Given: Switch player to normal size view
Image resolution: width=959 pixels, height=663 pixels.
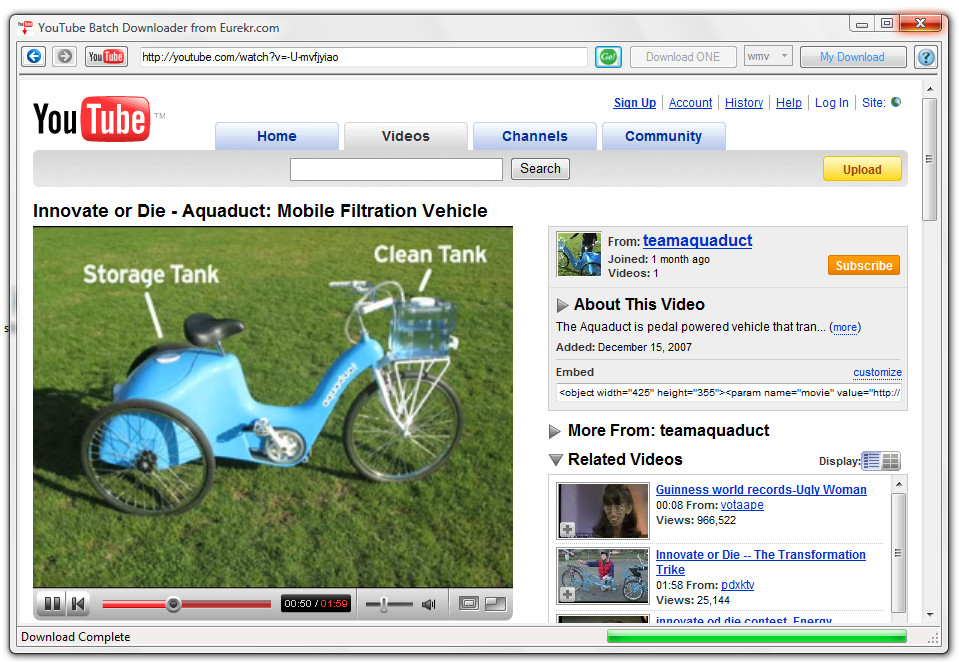Looking at the screenshot, I should click(x=469, y=604).
